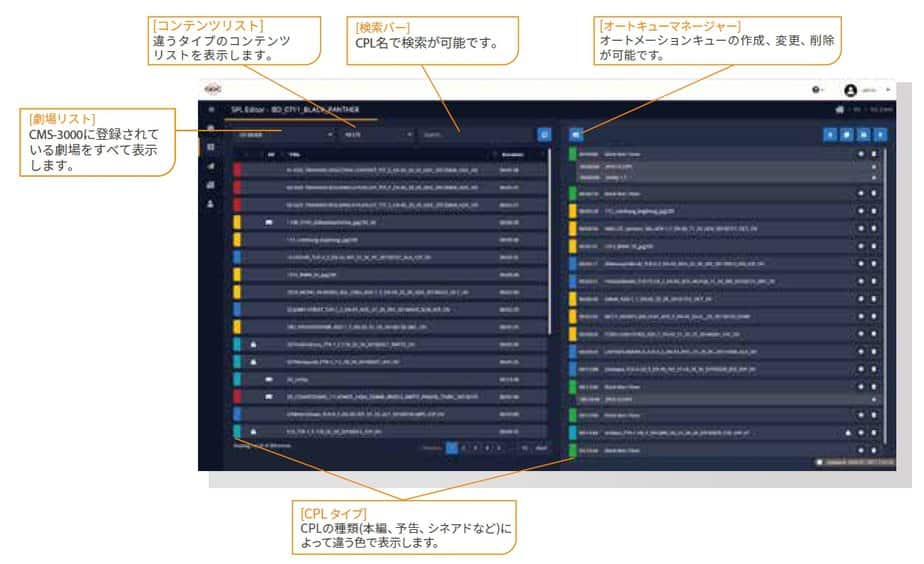This screenshot has width=924, height=564.
Task: Click the title 'SPL Editor - BD_0711_BLACK_PANTHER'
Action: point(295,110)
